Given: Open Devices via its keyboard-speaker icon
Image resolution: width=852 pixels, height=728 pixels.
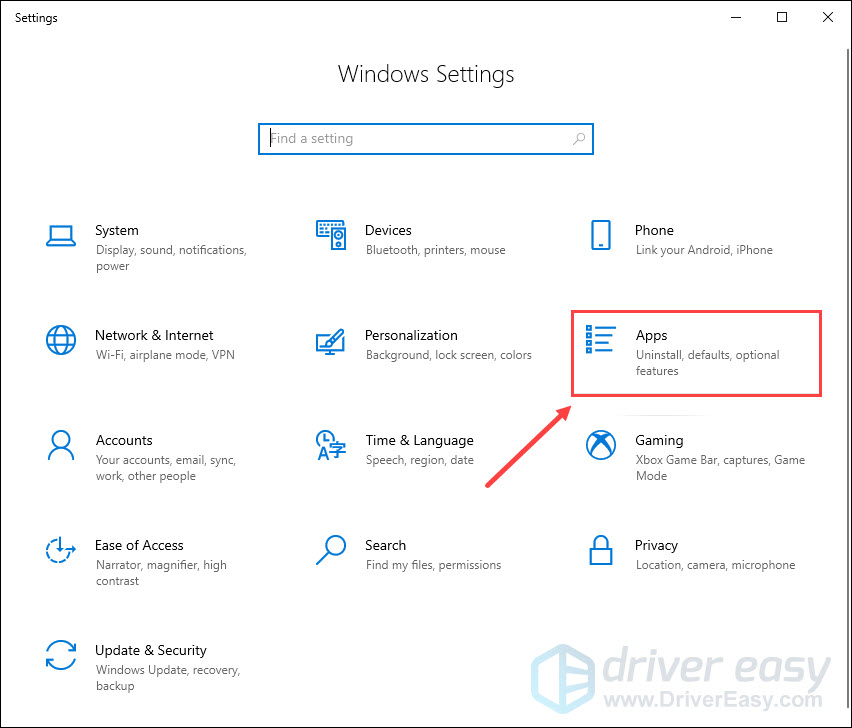Looking at the screenshot, I should tap(331, 236).
